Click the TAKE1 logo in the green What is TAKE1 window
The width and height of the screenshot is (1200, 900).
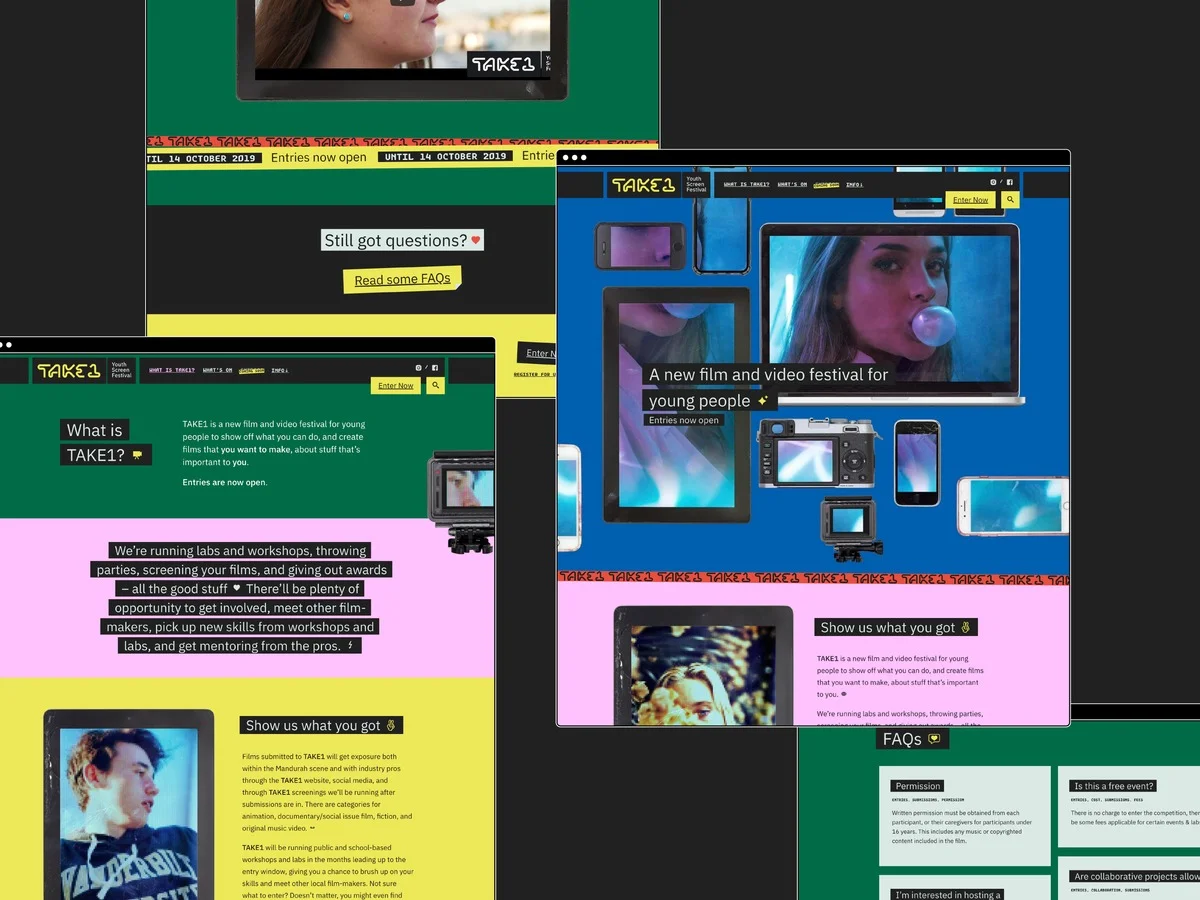tap(69, 371)
